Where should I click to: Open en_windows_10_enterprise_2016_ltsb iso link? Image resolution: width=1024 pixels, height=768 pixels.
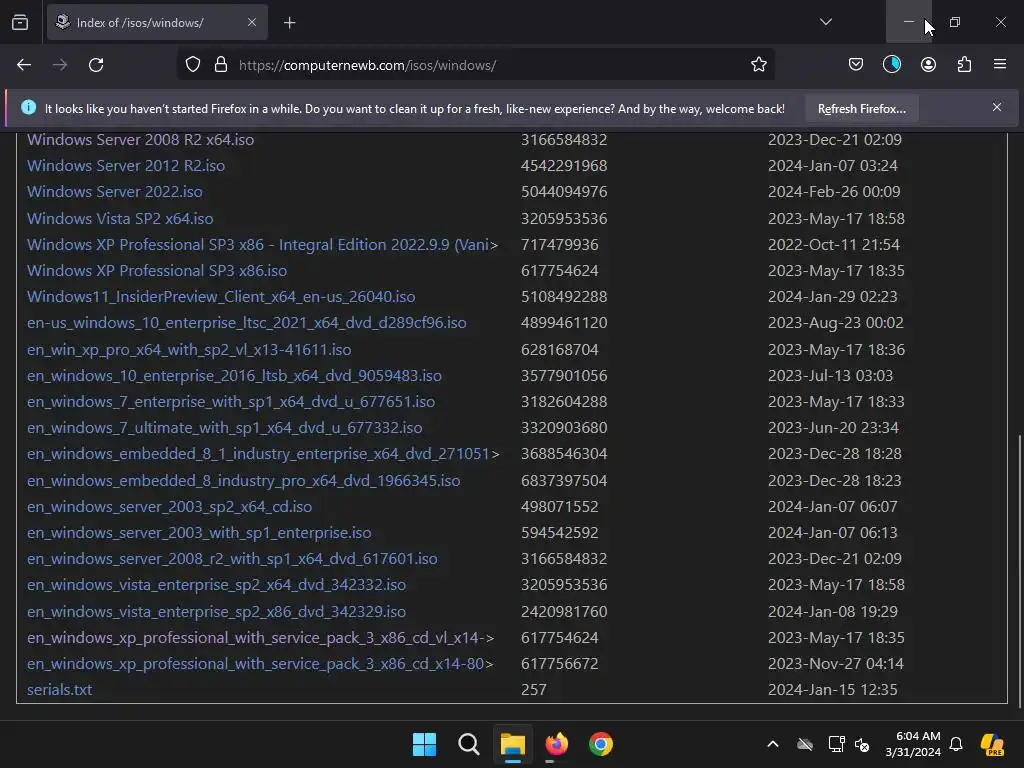coord(234,376)
